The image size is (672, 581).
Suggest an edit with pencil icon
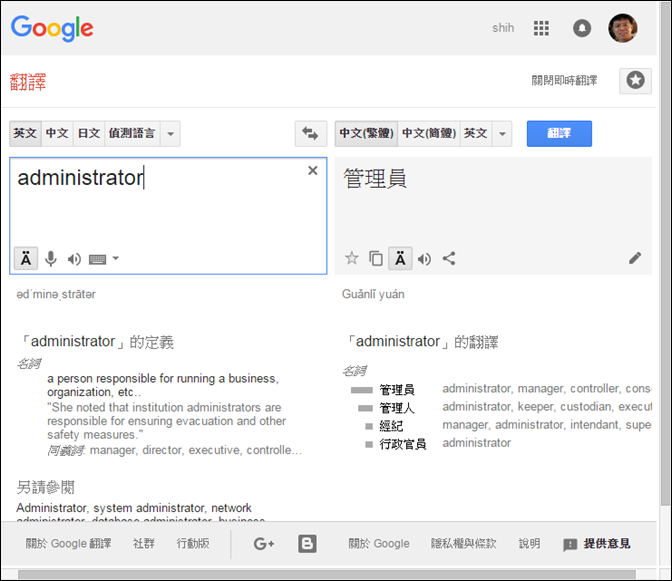(635, 258)
